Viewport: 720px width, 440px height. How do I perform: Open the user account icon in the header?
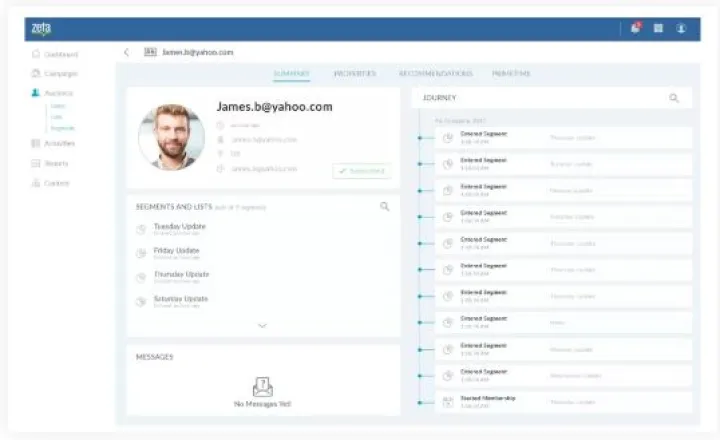point(681,28)
